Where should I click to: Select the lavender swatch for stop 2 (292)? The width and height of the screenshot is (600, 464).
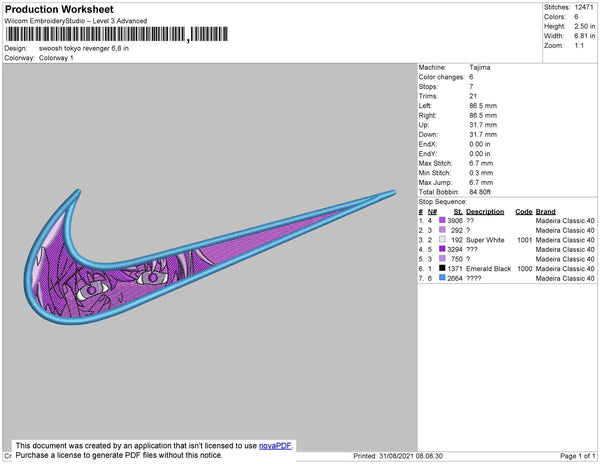(442, 230)
